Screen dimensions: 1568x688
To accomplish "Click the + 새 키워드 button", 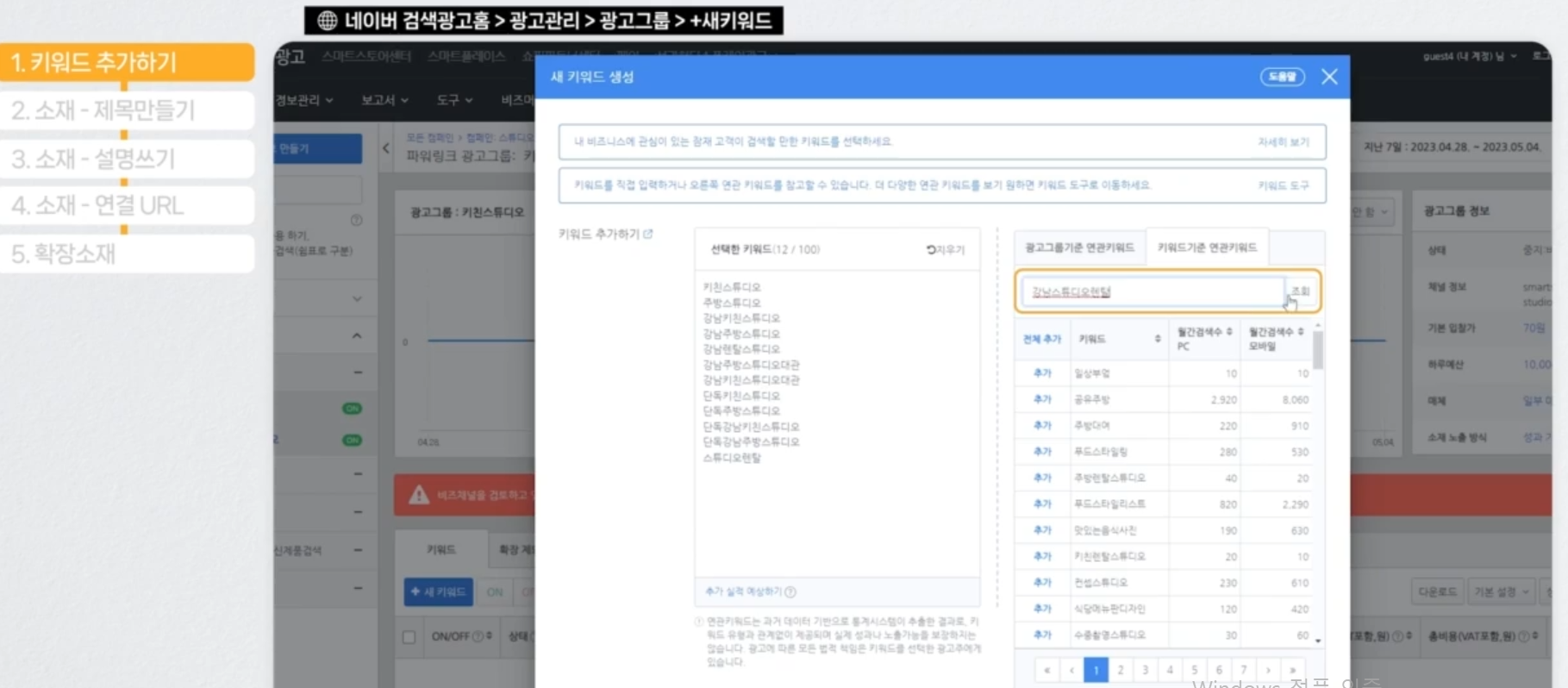I will click(x=439, y=592).
